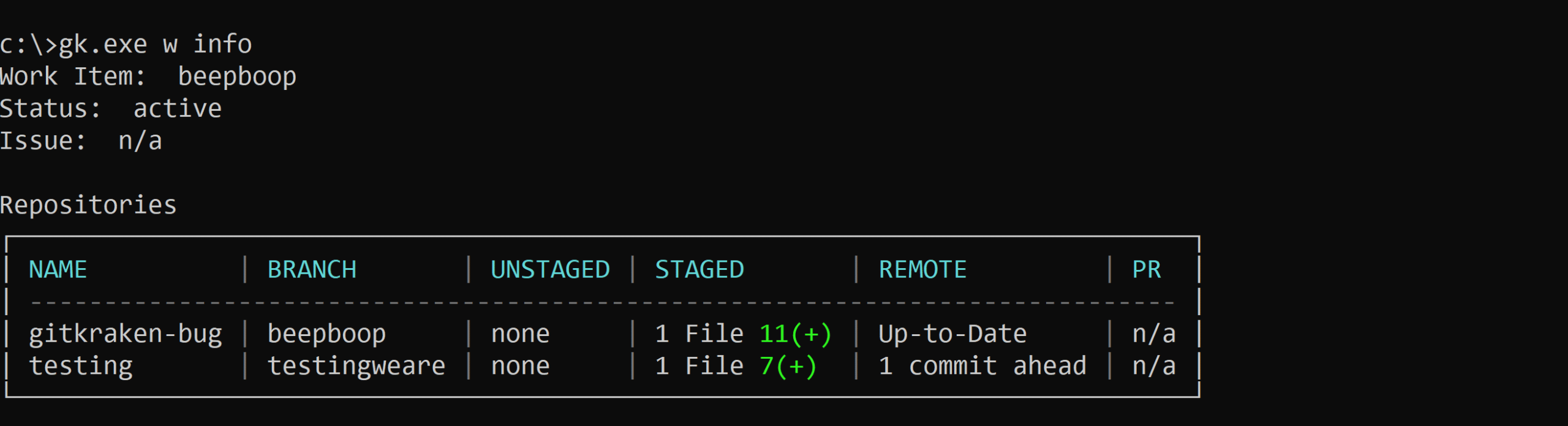Click the Status value active
Viewport: 1568px width, 426px height.
(178, 109)
